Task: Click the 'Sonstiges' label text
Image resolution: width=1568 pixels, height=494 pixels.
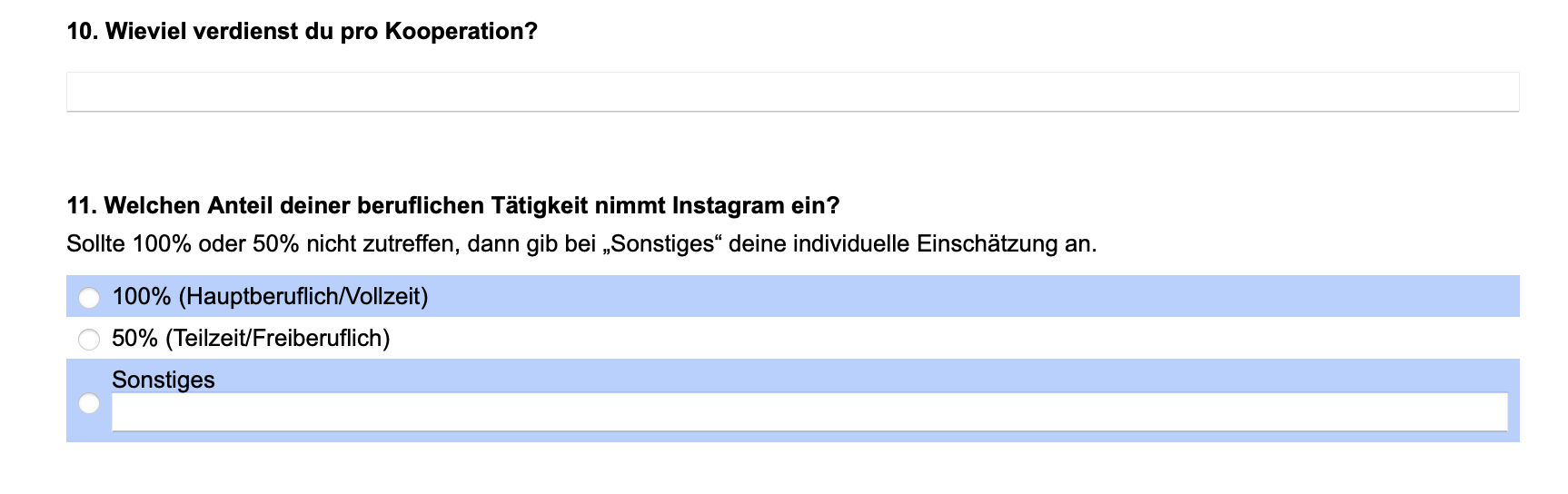Action: pos(164,380)
